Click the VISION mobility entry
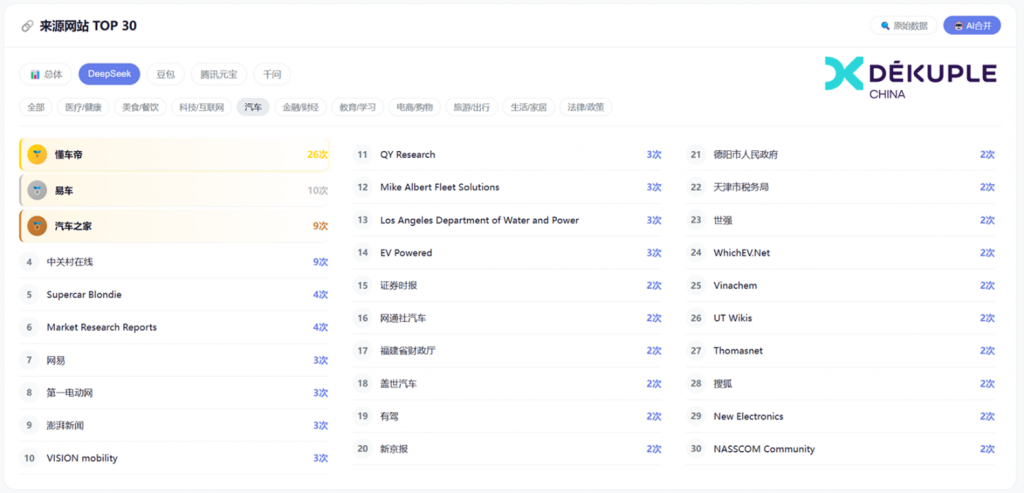 pyautogui.click(x=174, y=458)
